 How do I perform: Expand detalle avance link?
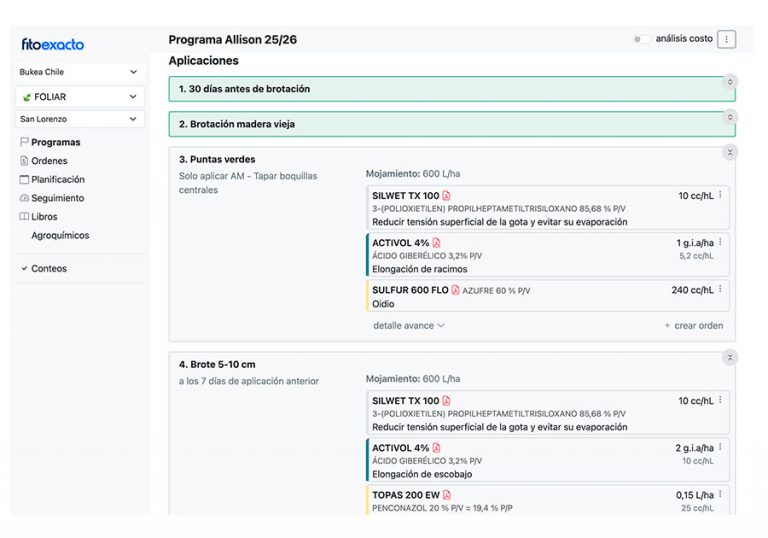(409, 326)
